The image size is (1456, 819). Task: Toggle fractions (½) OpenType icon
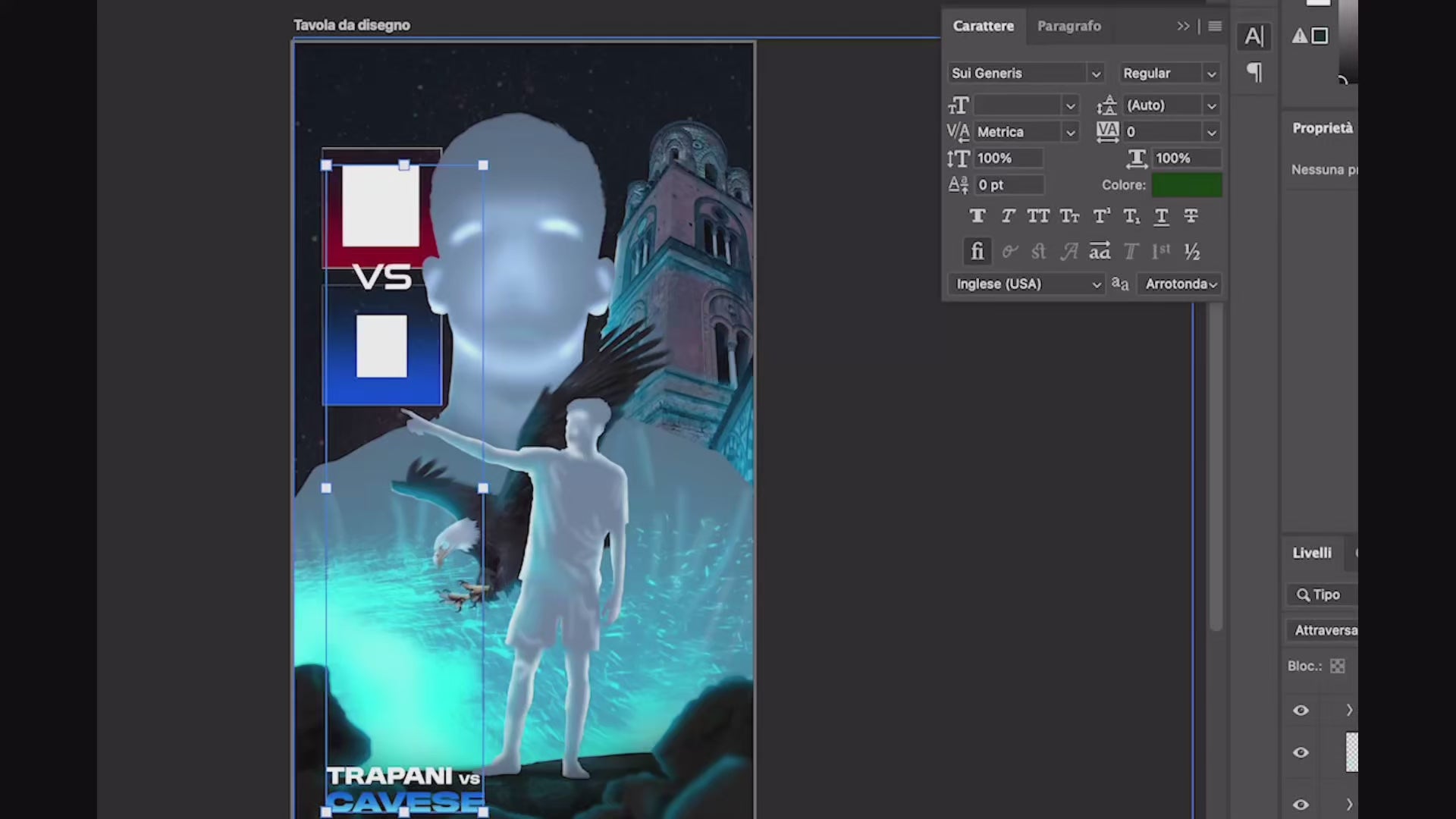pos(1192,251)
